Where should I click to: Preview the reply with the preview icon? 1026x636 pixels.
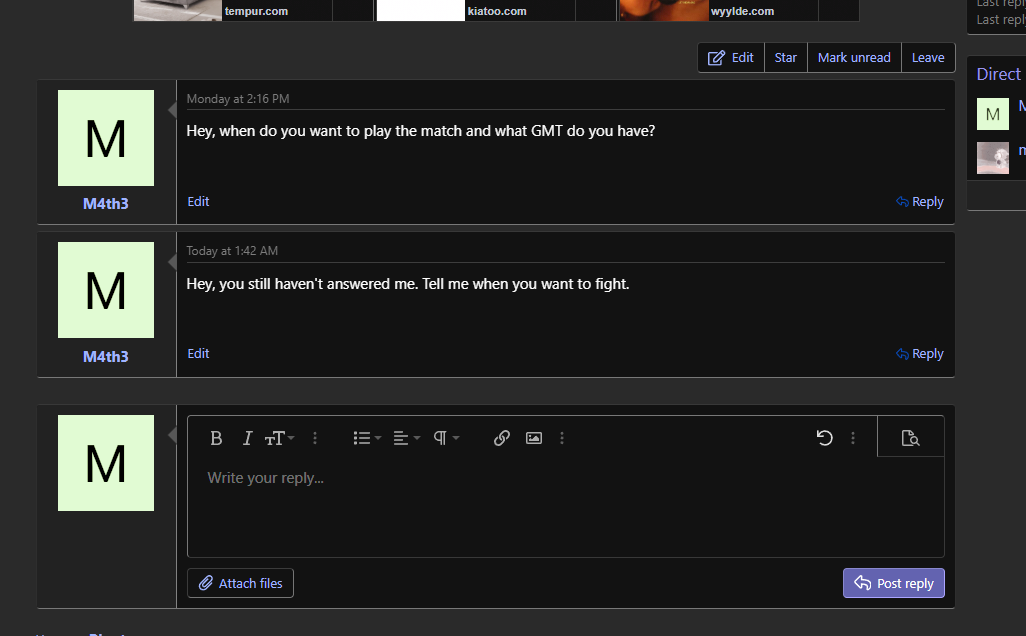tap(910, 438)
